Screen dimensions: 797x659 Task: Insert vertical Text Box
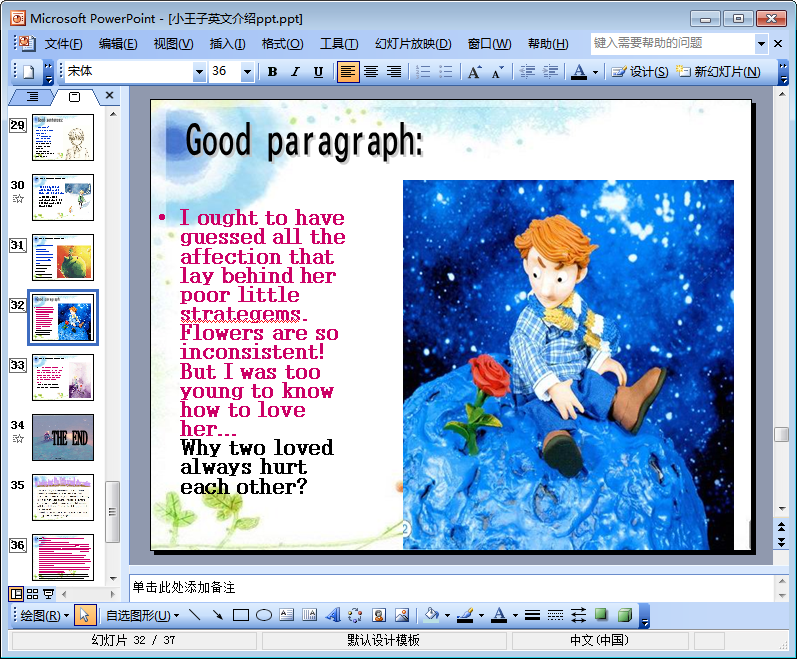click(x=310, y=615)
